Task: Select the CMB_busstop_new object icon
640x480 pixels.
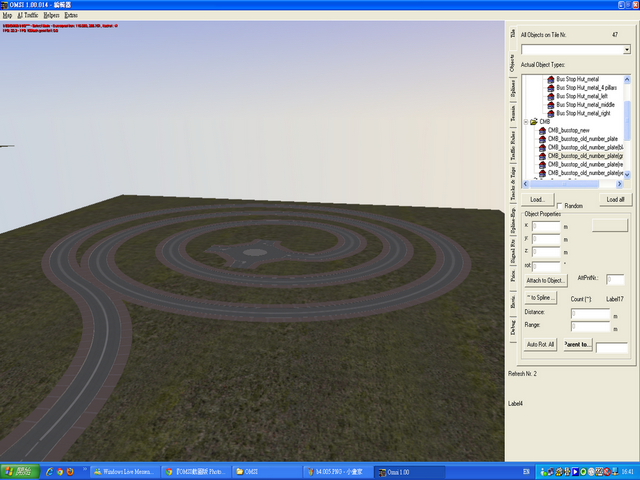Action: click(x=543, y=130)
